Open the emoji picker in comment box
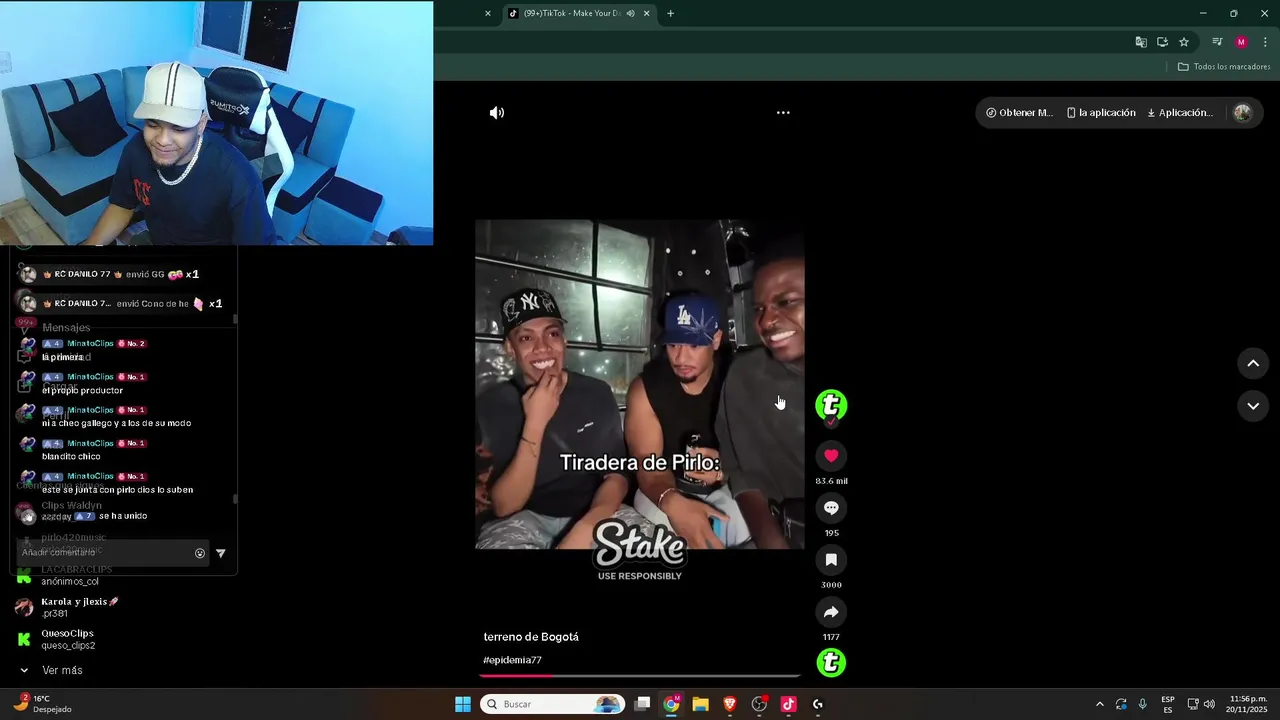The width and height of the screenshot is (1280, 720). 200,553
